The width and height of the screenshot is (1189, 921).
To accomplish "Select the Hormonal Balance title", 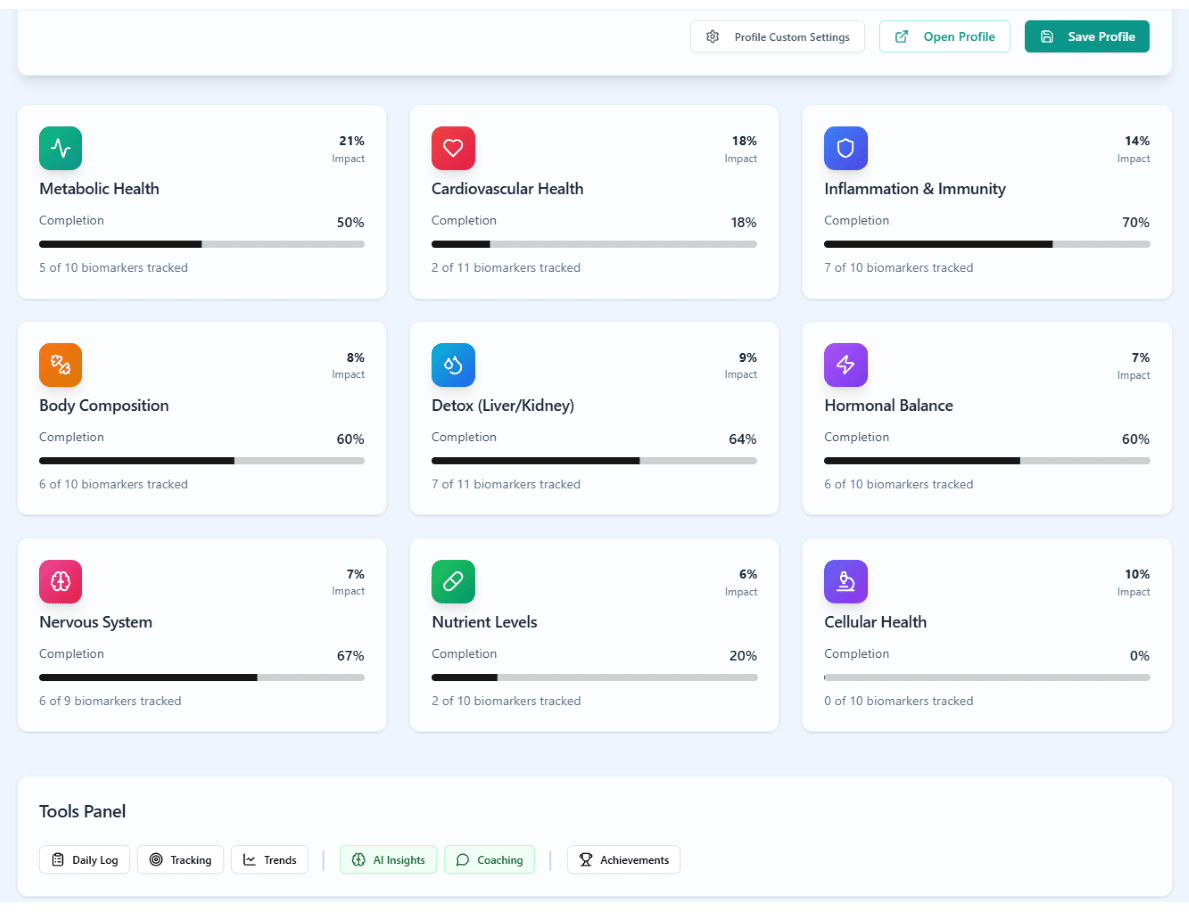I will [x=889, y=406].
